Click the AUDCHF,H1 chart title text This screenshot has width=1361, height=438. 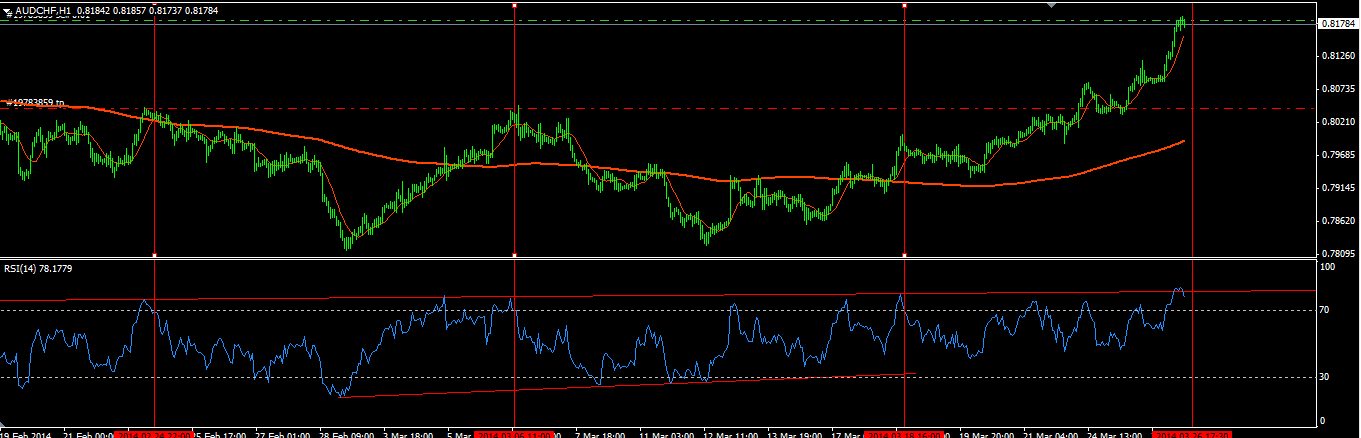coord(45,10)
